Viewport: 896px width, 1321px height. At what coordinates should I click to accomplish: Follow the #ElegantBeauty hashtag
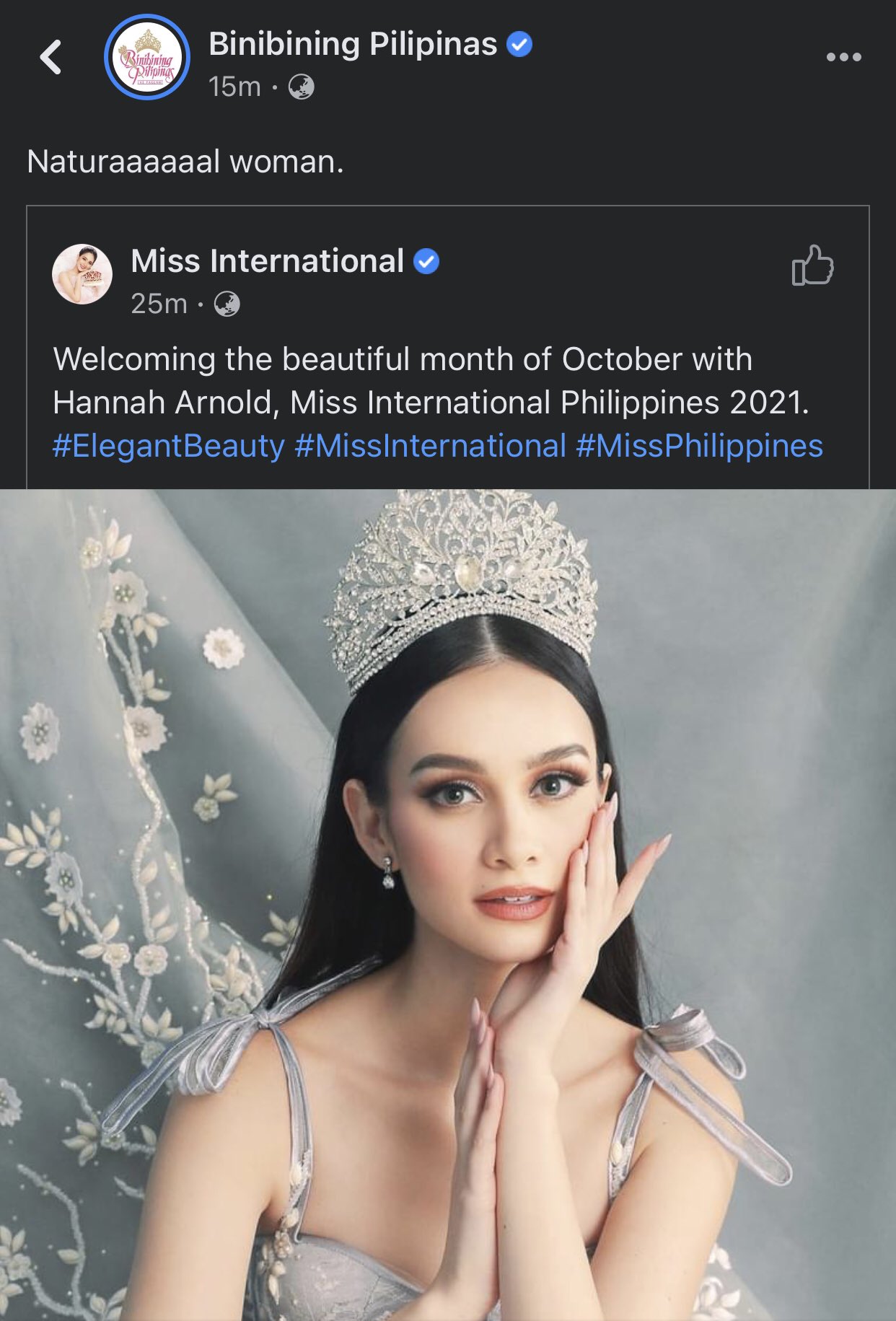[169, 446]
